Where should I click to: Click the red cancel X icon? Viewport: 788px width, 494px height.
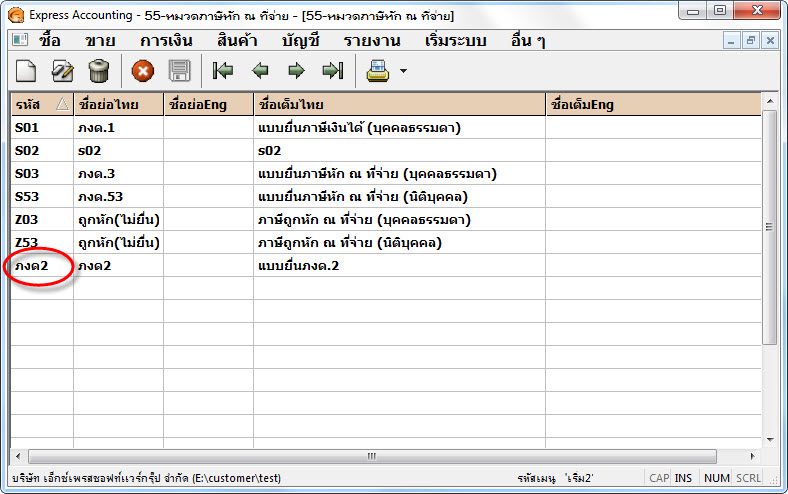(143, 71)
